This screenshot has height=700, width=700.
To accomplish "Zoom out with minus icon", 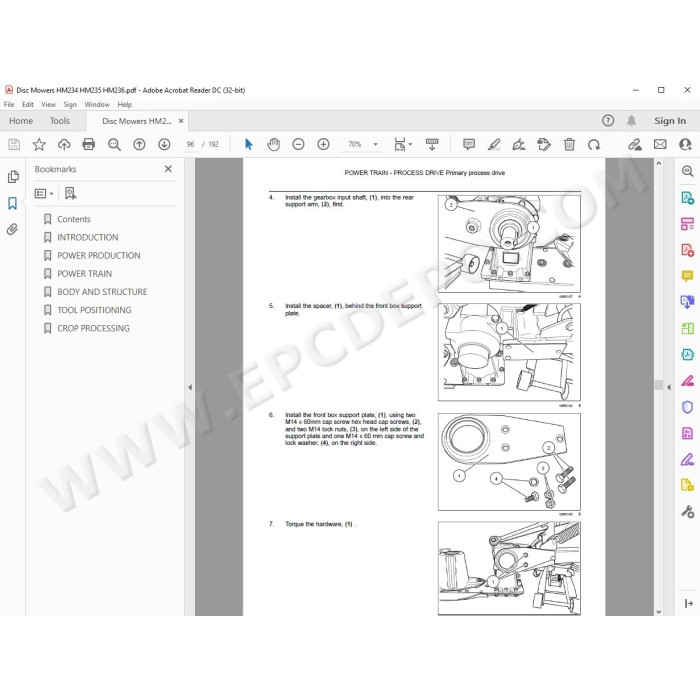I will click(x=298, y=144).
